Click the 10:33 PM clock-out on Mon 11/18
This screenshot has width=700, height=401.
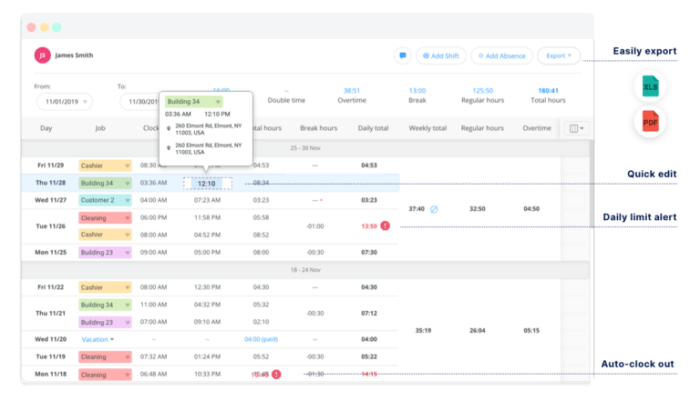tap(207, 374)
